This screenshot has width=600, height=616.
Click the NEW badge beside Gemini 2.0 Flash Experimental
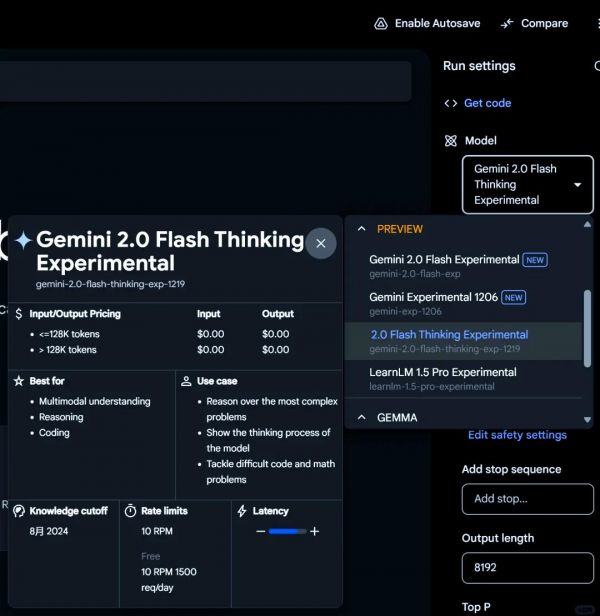point(535,260)
